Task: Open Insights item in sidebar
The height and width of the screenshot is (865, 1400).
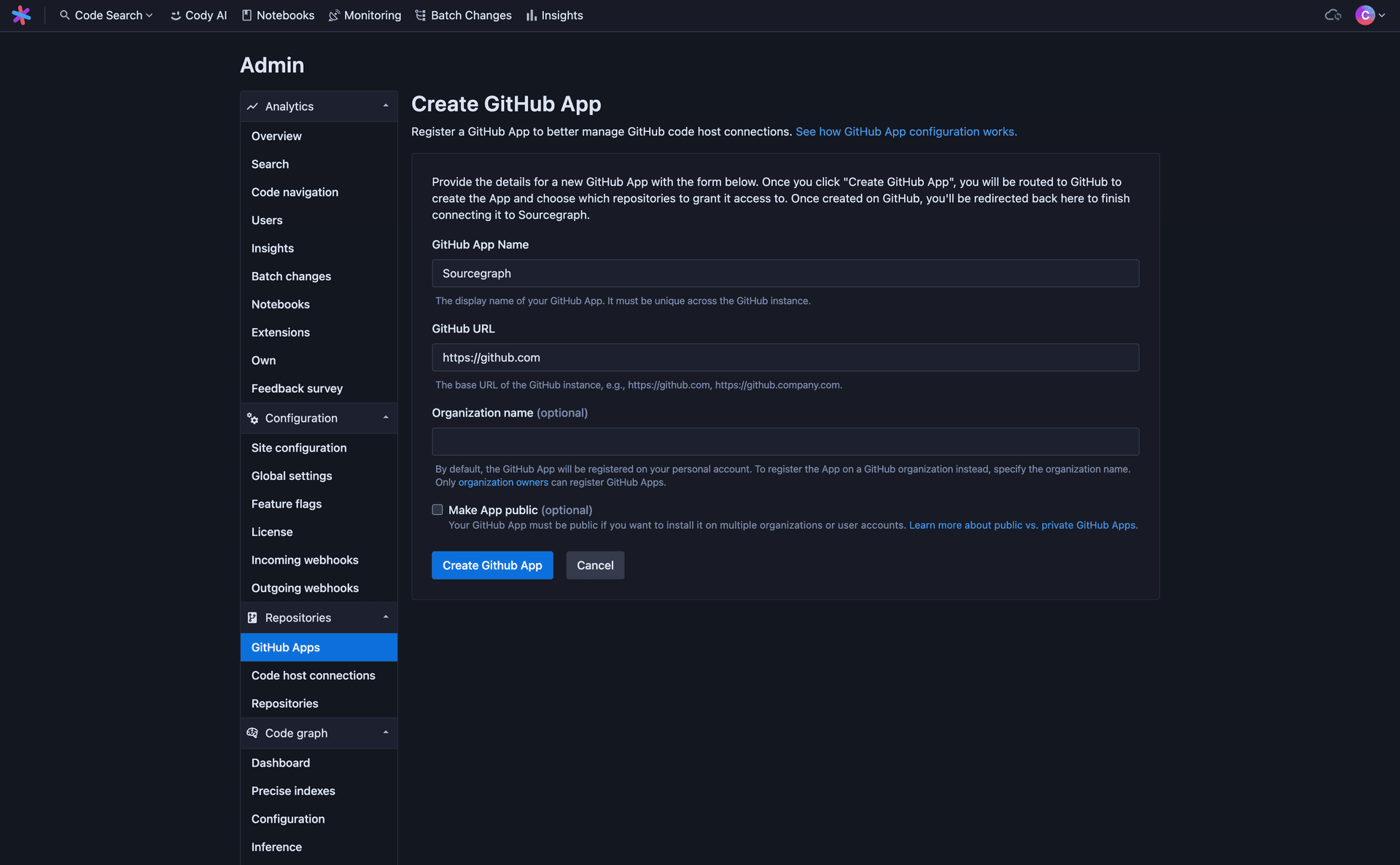Action: coord(319,249)
